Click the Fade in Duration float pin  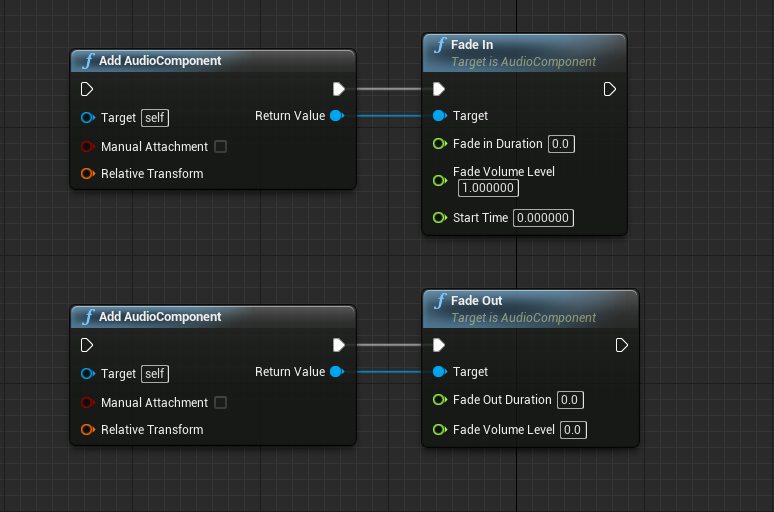click(439, 144)
